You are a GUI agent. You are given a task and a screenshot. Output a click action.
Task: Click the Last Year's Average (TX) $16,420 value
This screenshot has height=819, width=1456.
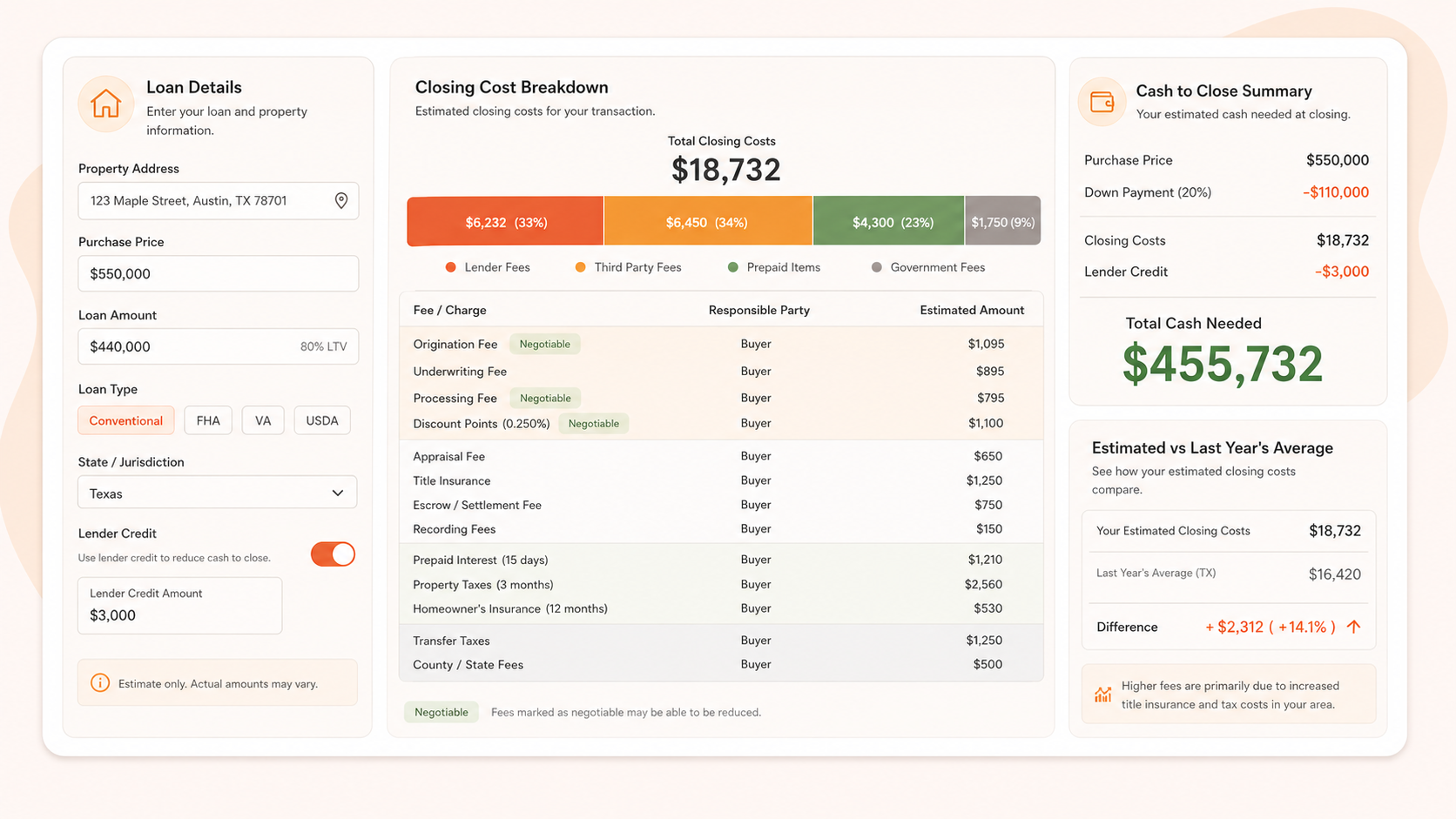pyautogui.click(x=1335, y=574)
